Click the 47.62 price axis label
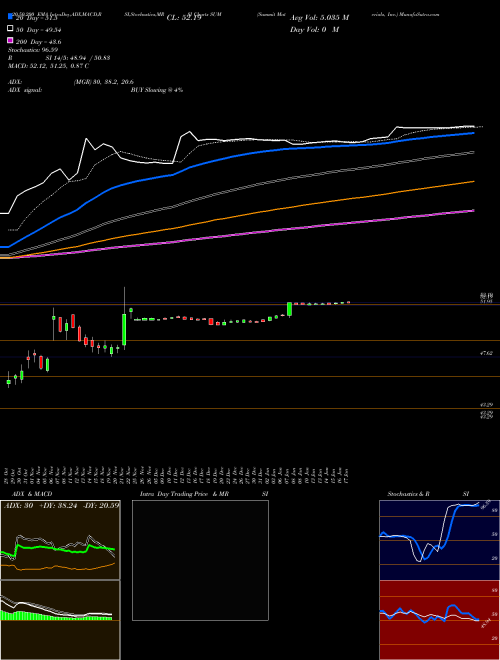This screenshot has width=500, height=660. coord(487,354)
